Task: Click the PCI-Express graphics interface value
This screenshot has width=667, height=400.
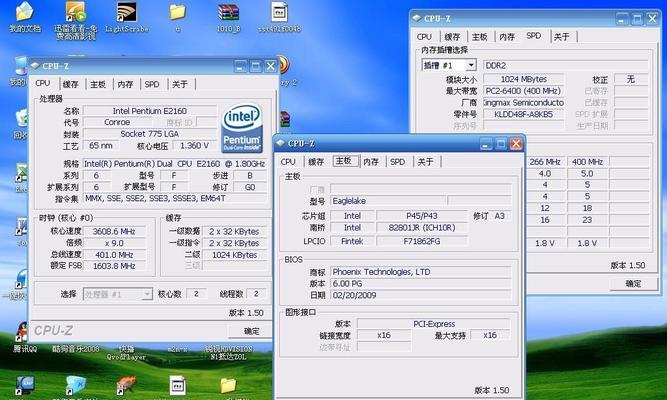Action: [x=434, y=324]
